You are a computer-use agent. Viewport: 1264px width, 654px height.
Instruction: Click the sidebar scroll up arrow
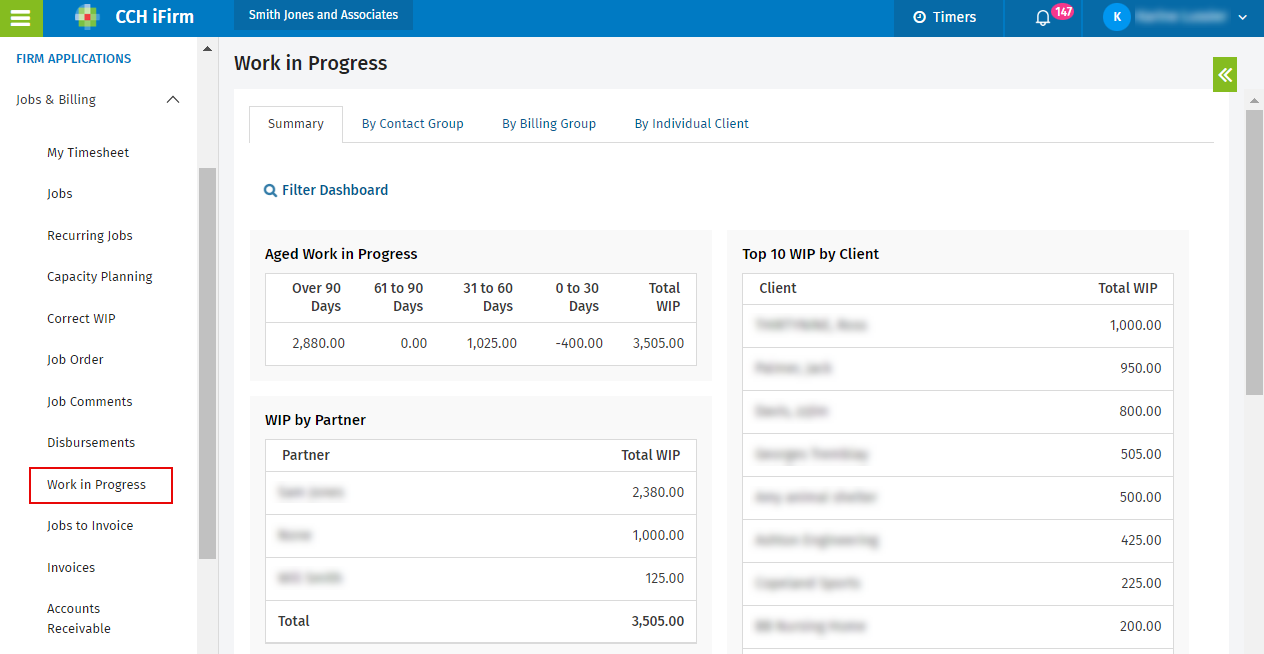(x=207, y=48)
